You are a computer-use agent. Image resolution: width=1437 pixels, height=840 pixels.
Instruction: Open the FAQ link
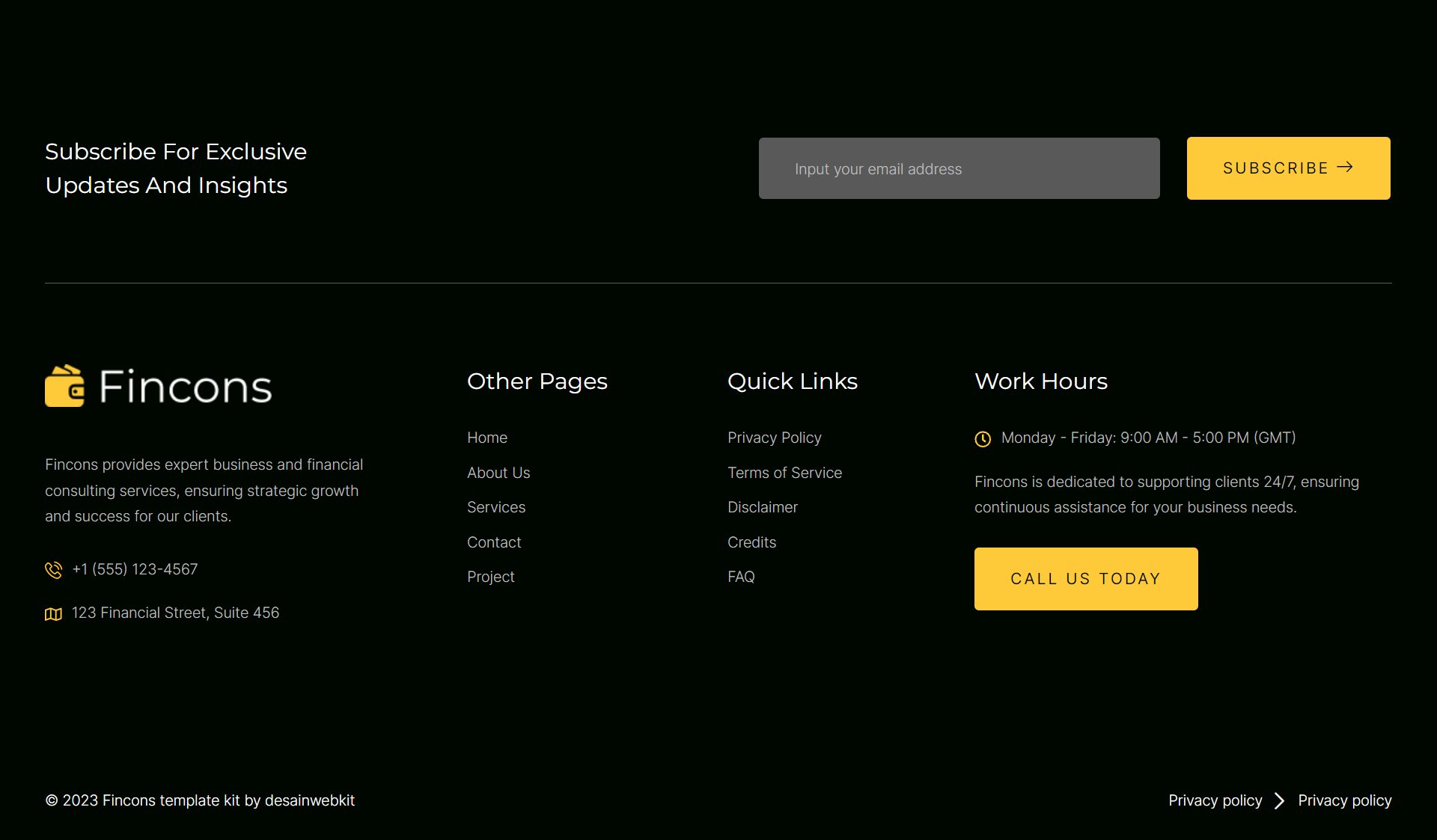pos(741,577)
